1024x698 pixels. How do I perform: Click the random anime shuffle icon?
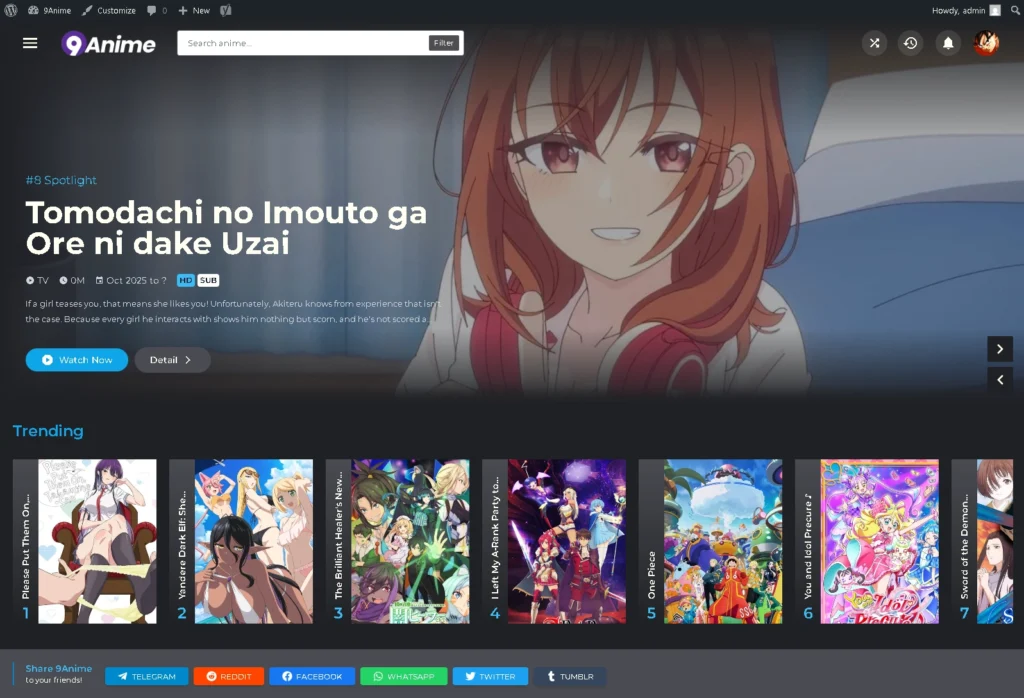click(x=874, y=43)
